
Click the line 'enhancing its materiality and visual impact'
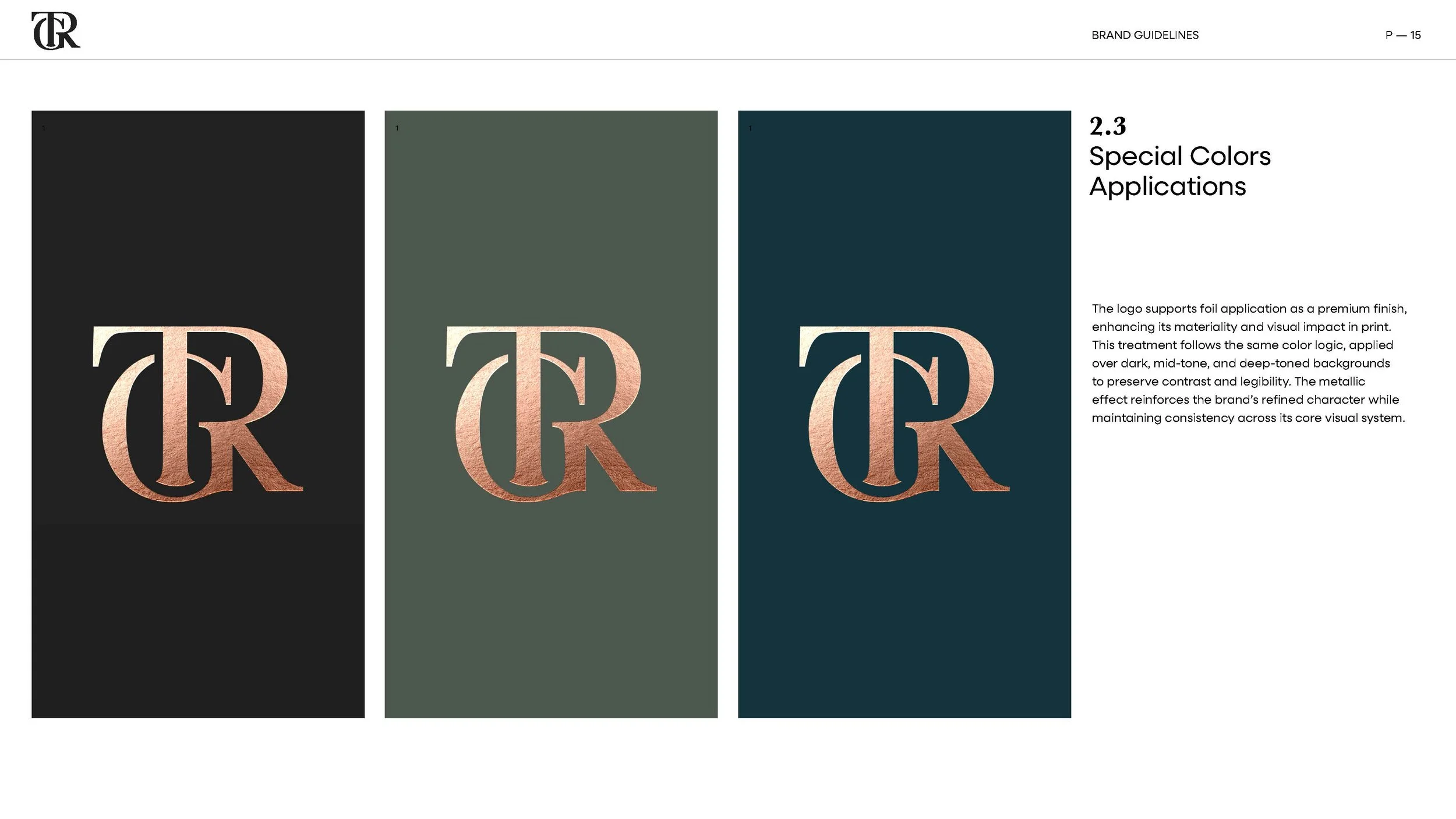coord(1241,327)
